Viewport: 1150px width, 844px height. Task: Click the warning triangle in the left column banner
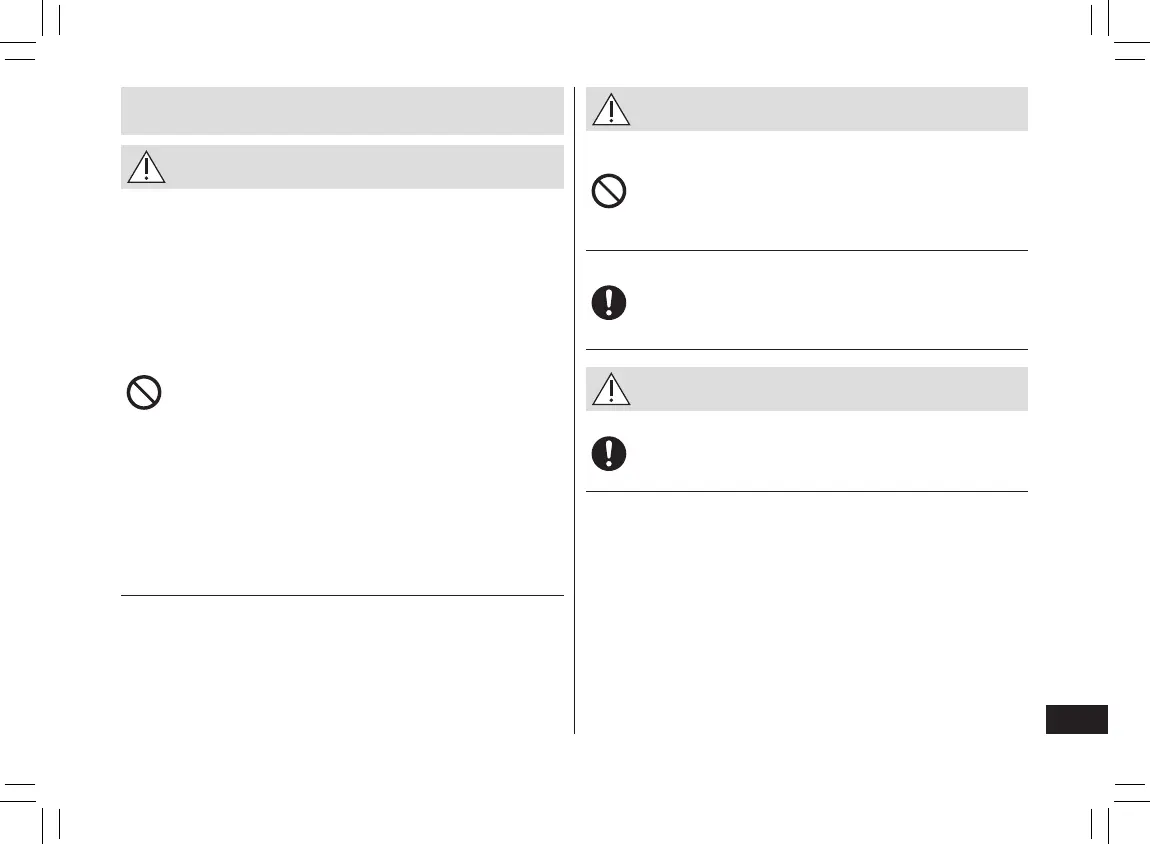point(147,168)
